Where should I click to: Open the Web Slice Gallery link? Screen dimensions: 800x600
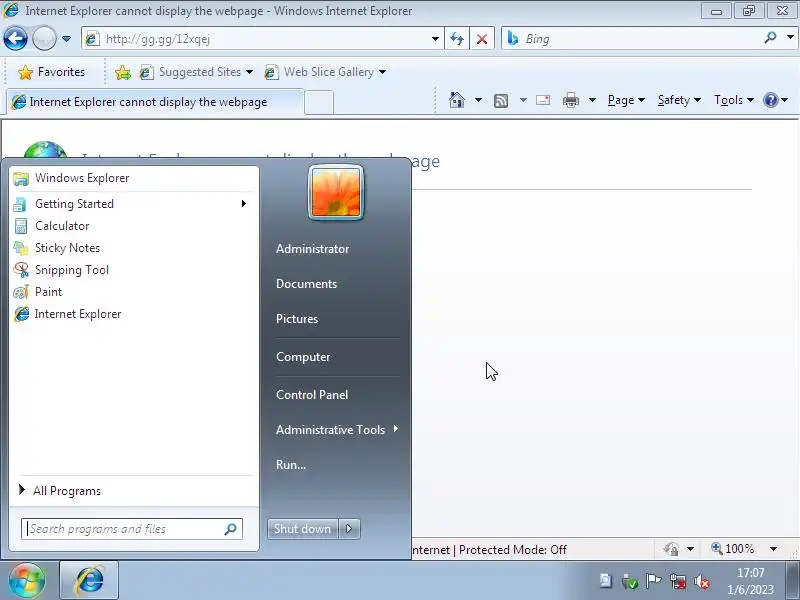point(325,72)
